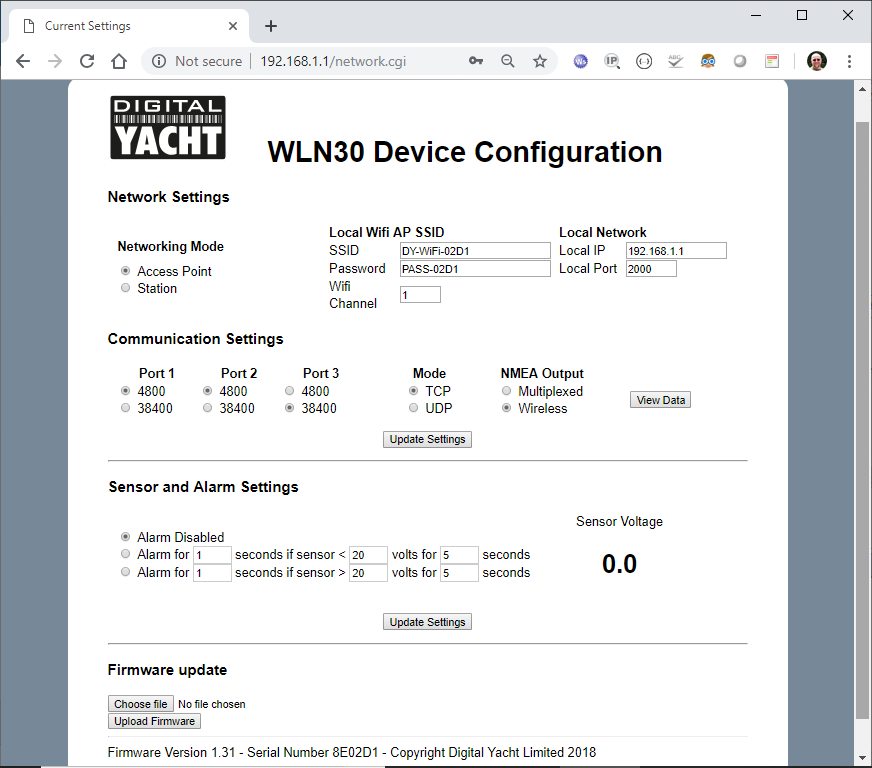
Task: Select 4800 baud for Port 3
Action: pyautogui.click(x=289, y=390)
